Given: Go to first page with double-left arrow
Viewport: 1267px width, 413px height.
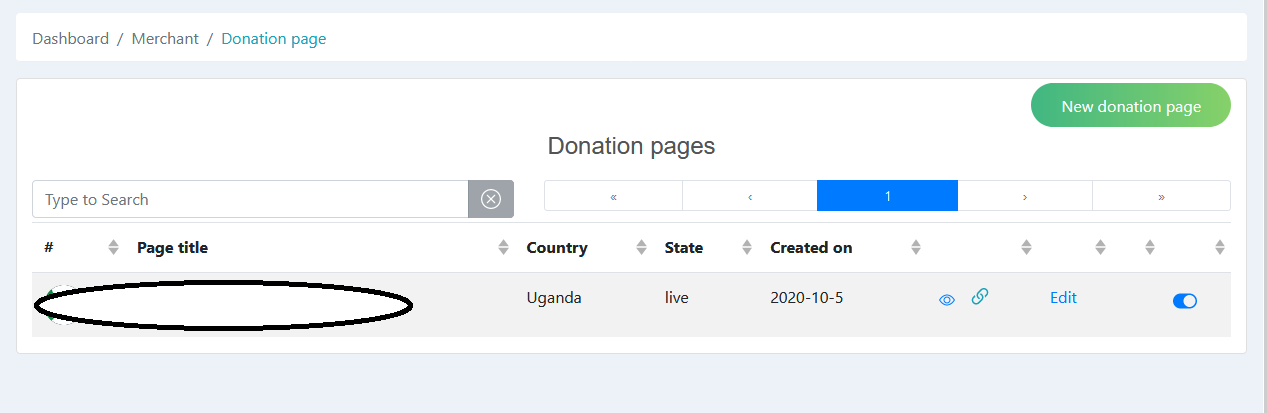Looking at the screenshot, I should click(x=613, y=197).
